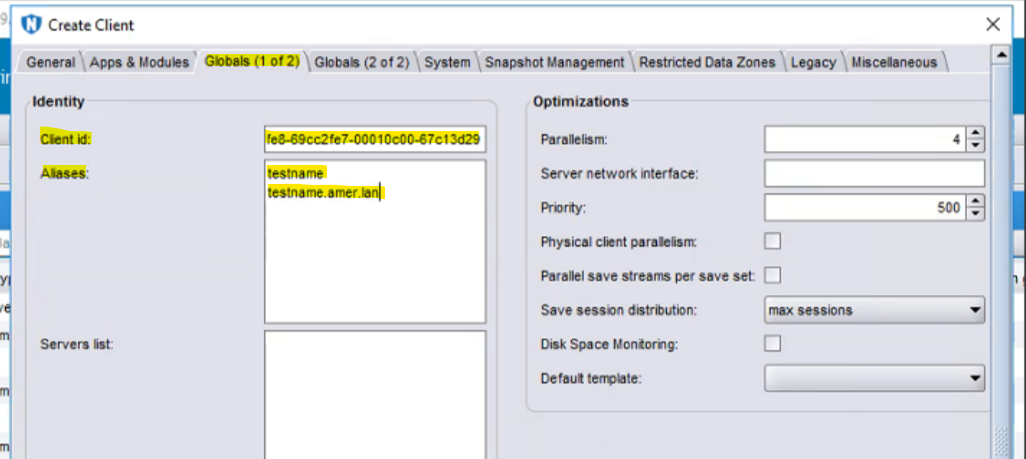Open the Snapshot Management tab
This screenshot has width=1026, height=459.
tap(554, 62)
